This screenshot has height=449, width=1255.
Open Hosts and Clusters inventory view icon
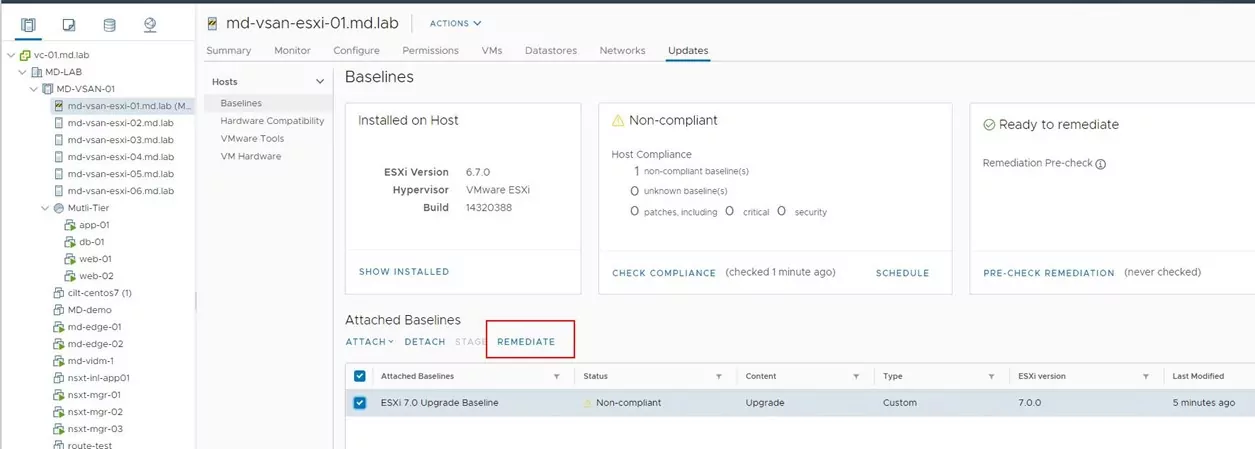(x=28, y=25)
